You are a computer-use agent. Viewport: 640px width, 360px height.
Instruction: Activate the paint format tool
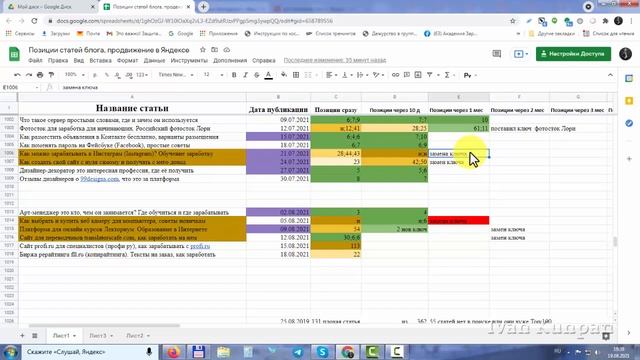(51, 75)
